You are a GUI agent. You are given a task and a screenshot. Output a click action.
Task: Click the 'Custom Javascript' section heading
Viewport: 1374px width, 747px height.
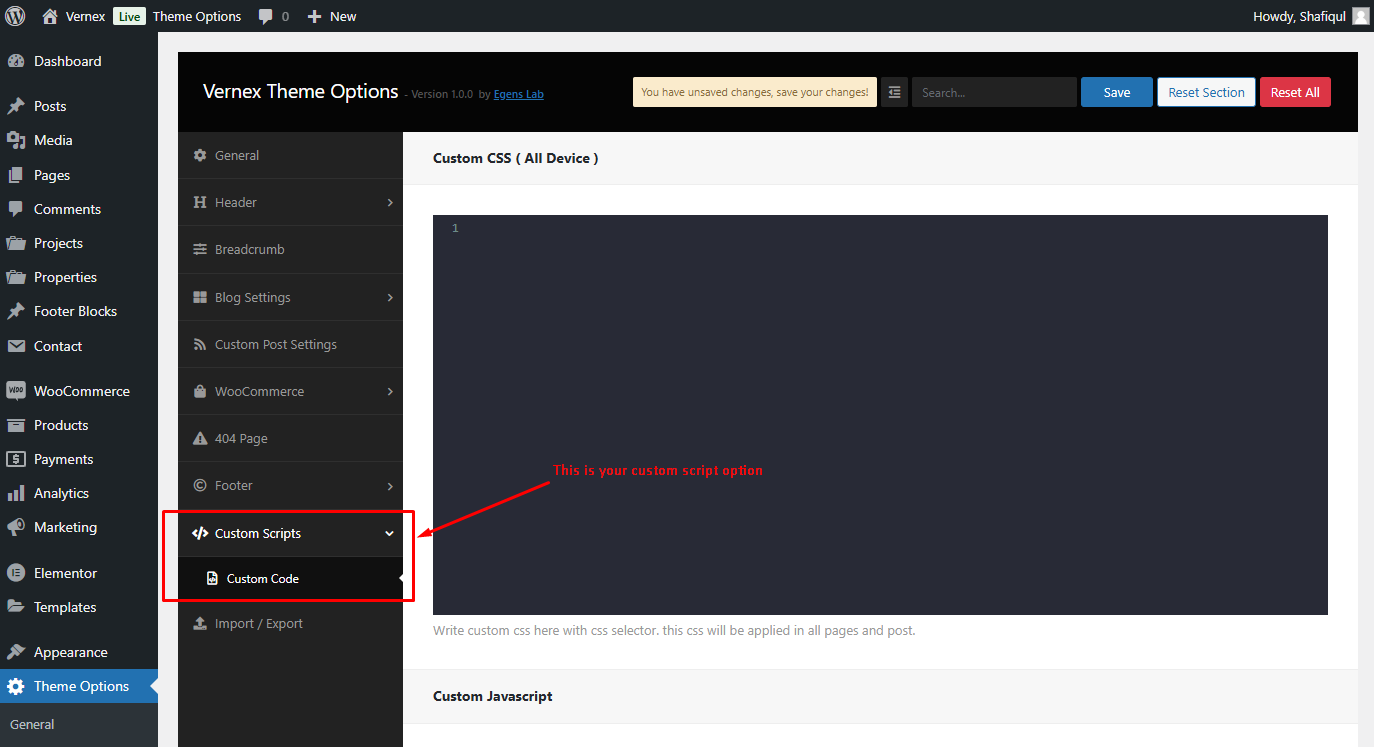coord(493,696)
